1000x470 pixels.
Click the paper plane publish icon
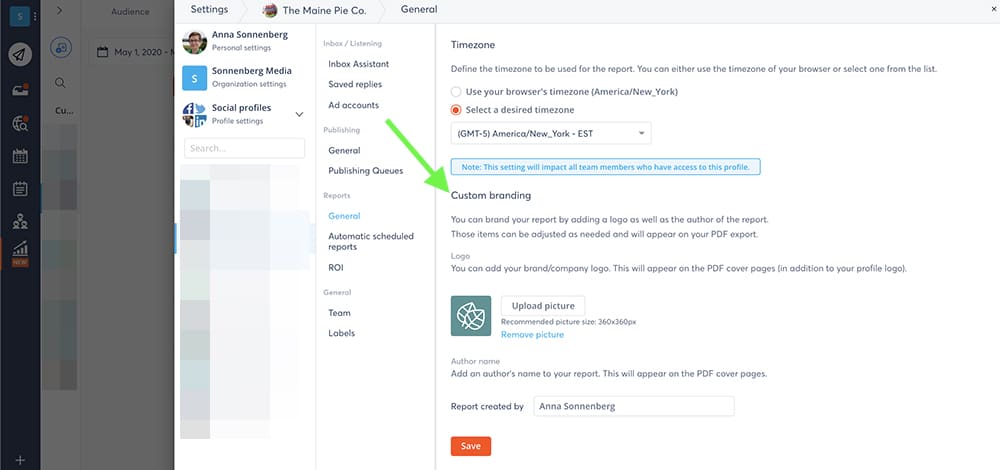(20, 56)
